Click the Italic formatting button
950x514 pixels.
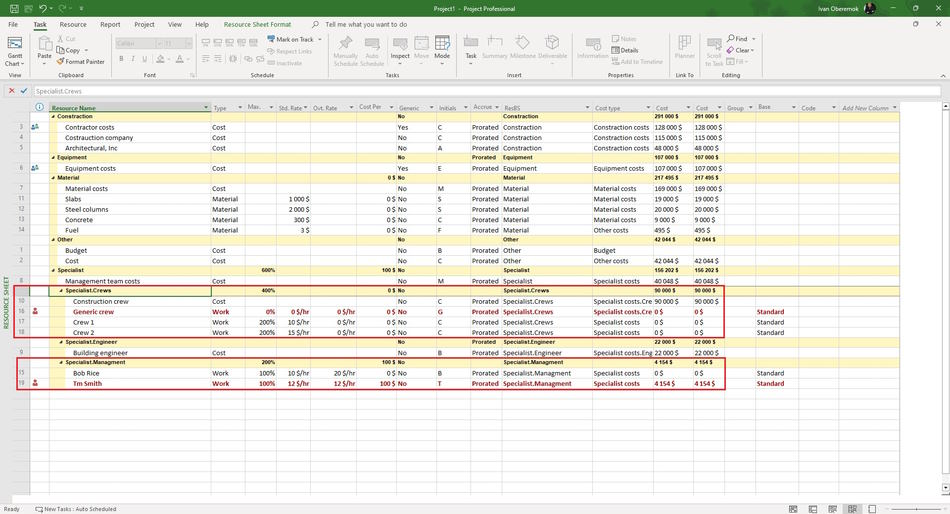[x=133, y=59]
